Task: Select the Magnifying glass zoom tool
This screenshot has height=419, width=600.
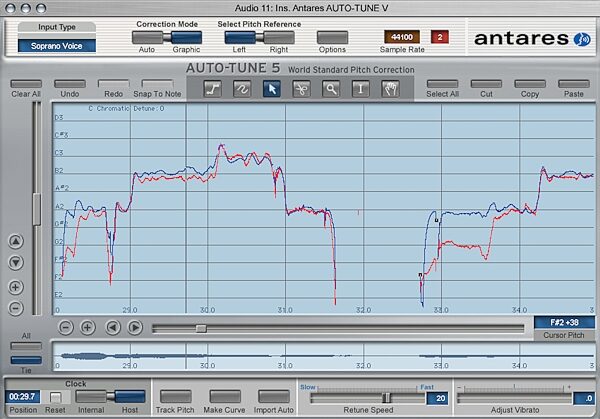Action: pyautogui.click(x=331, y=89)
